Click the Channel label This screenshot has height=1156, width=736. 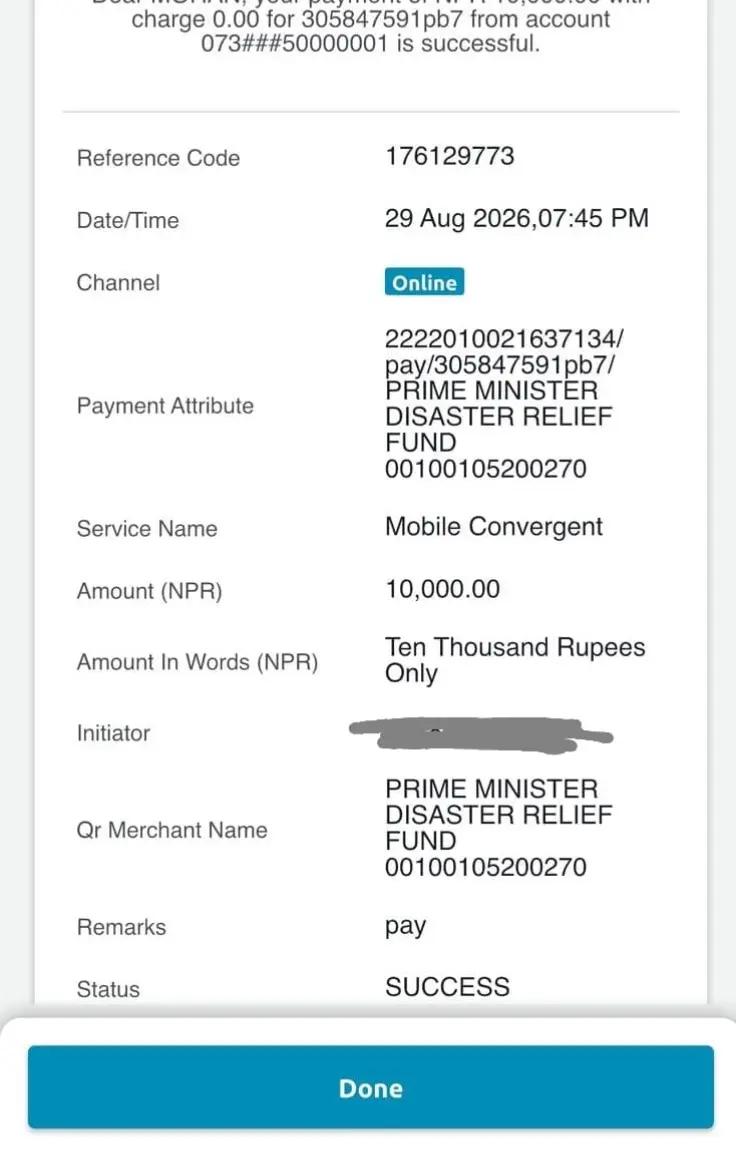(x=118, y=282)
